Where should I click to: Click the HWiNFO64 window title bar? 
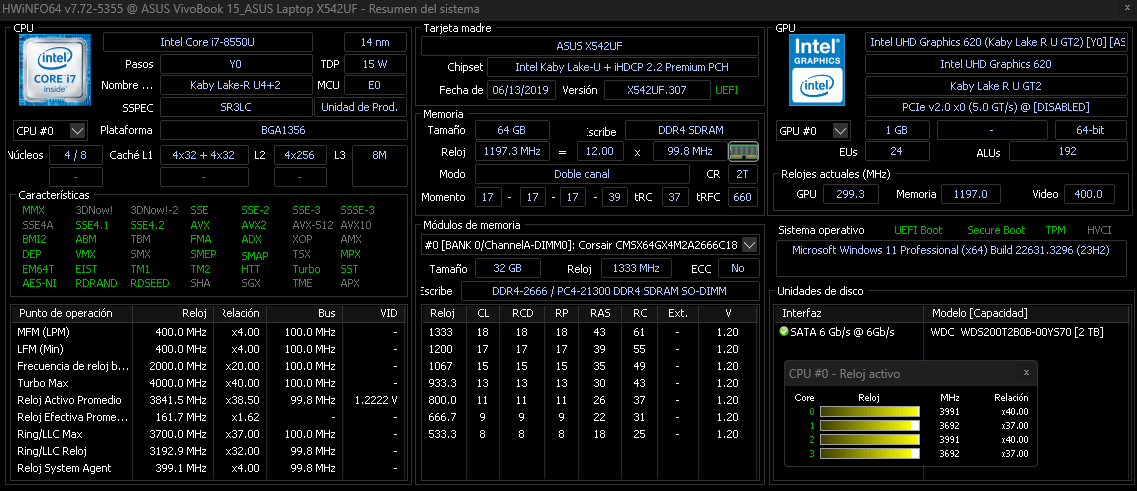[x=568, y=9]
